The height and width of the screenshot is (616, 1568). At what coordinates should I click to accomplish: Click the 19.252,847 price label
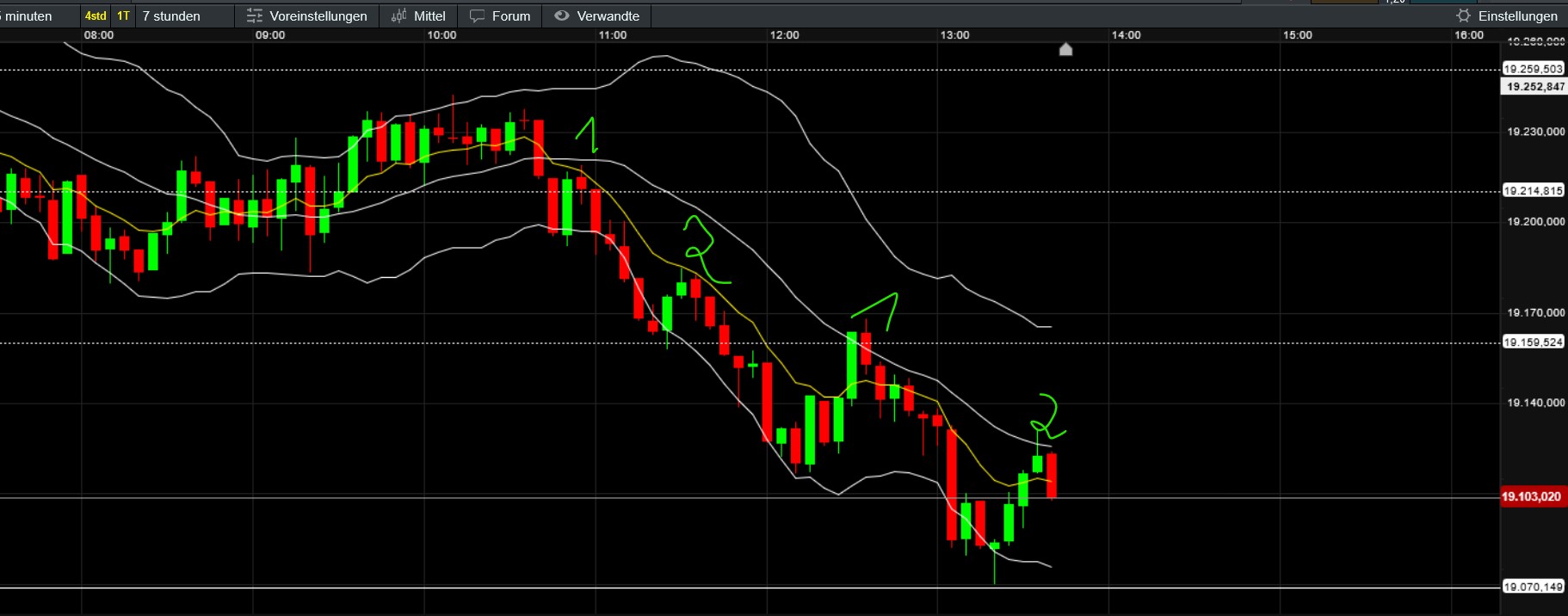click(1534, 86)
